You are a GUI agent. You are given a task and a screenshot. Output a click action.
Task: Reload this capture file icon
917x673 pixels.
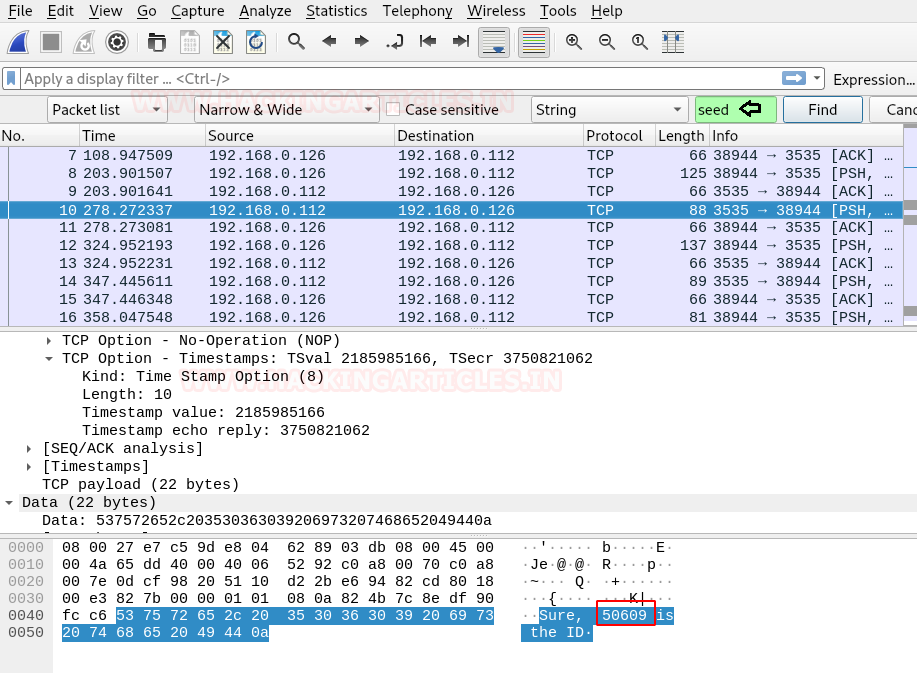[256, 42]
